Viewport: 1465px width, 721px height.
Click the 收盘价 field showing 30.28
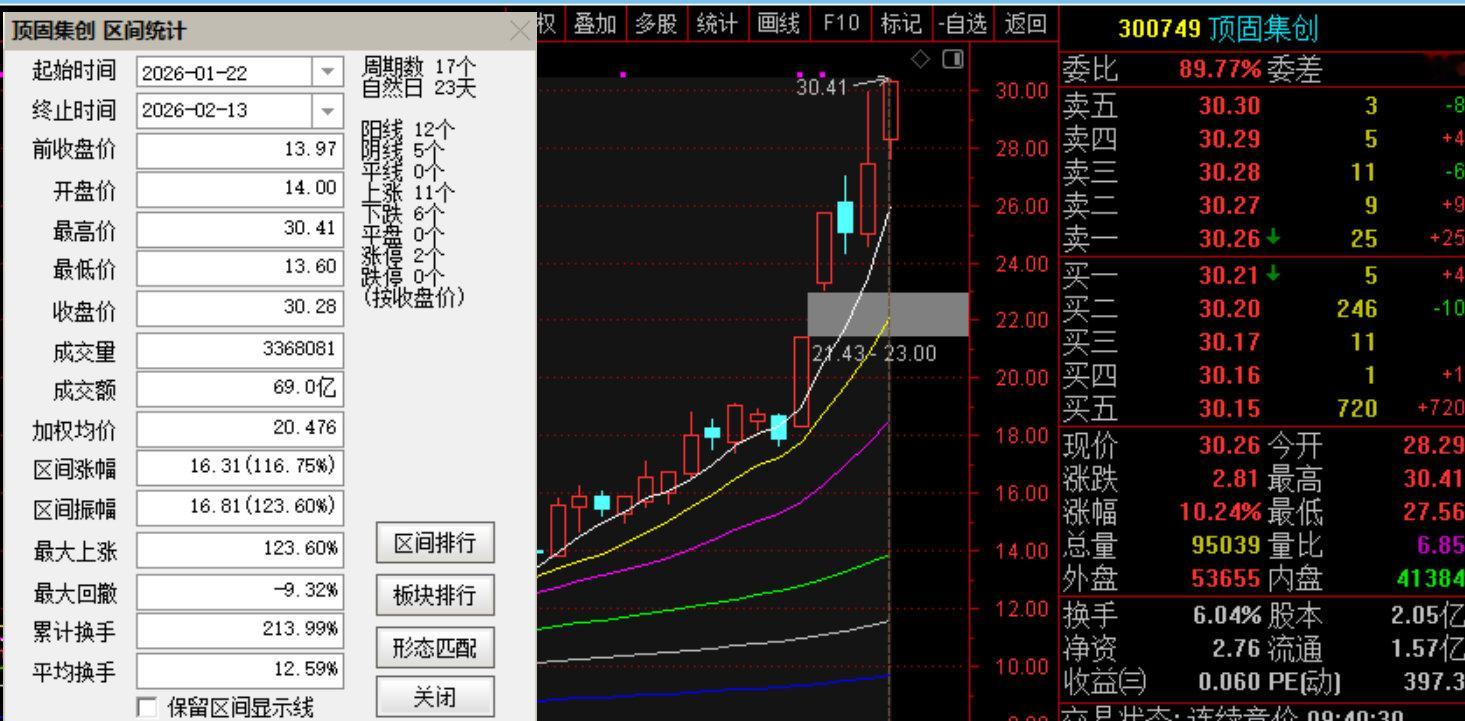click(x=240, y=308)
